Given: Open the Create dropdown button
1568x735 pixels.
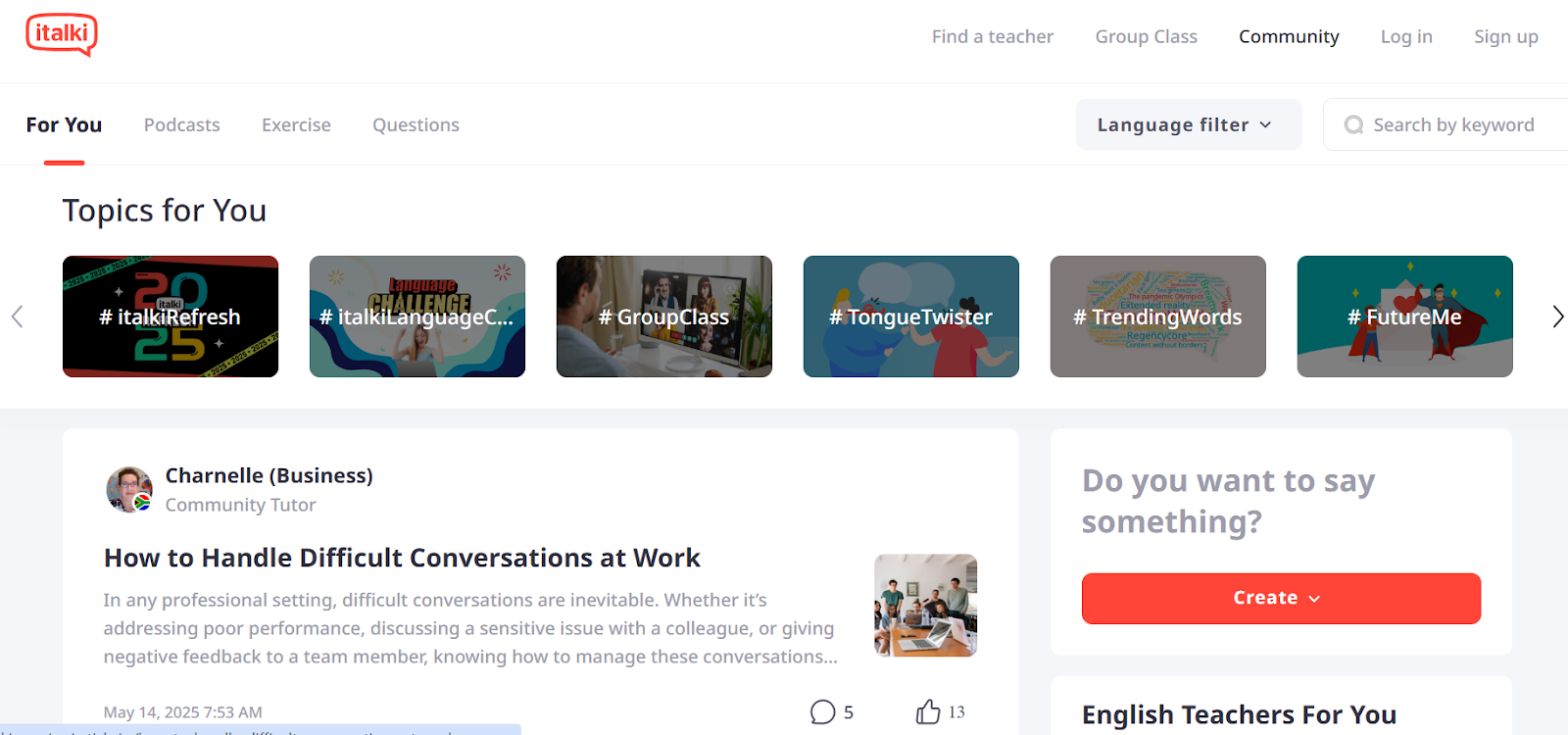Looking at the screenshot, I should tap(1281, 599).
